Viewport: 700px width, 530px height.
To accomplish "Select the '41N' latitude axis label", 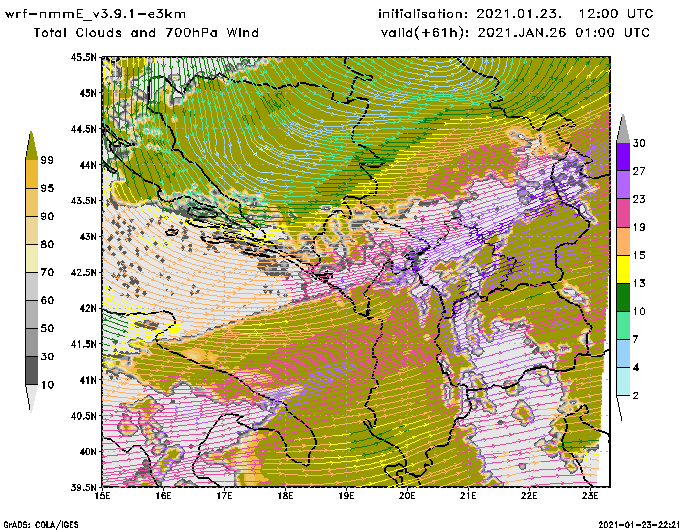I will pyautogui.click(x=88, y=380).
